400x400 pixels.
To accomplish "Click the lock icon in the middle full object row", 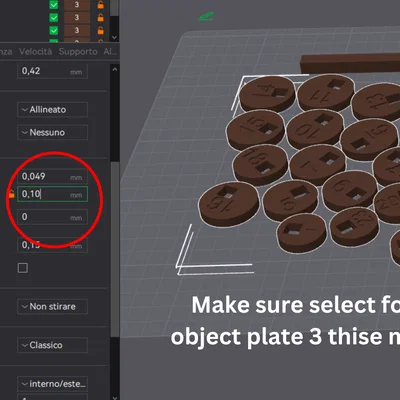I will coord(100,17).
